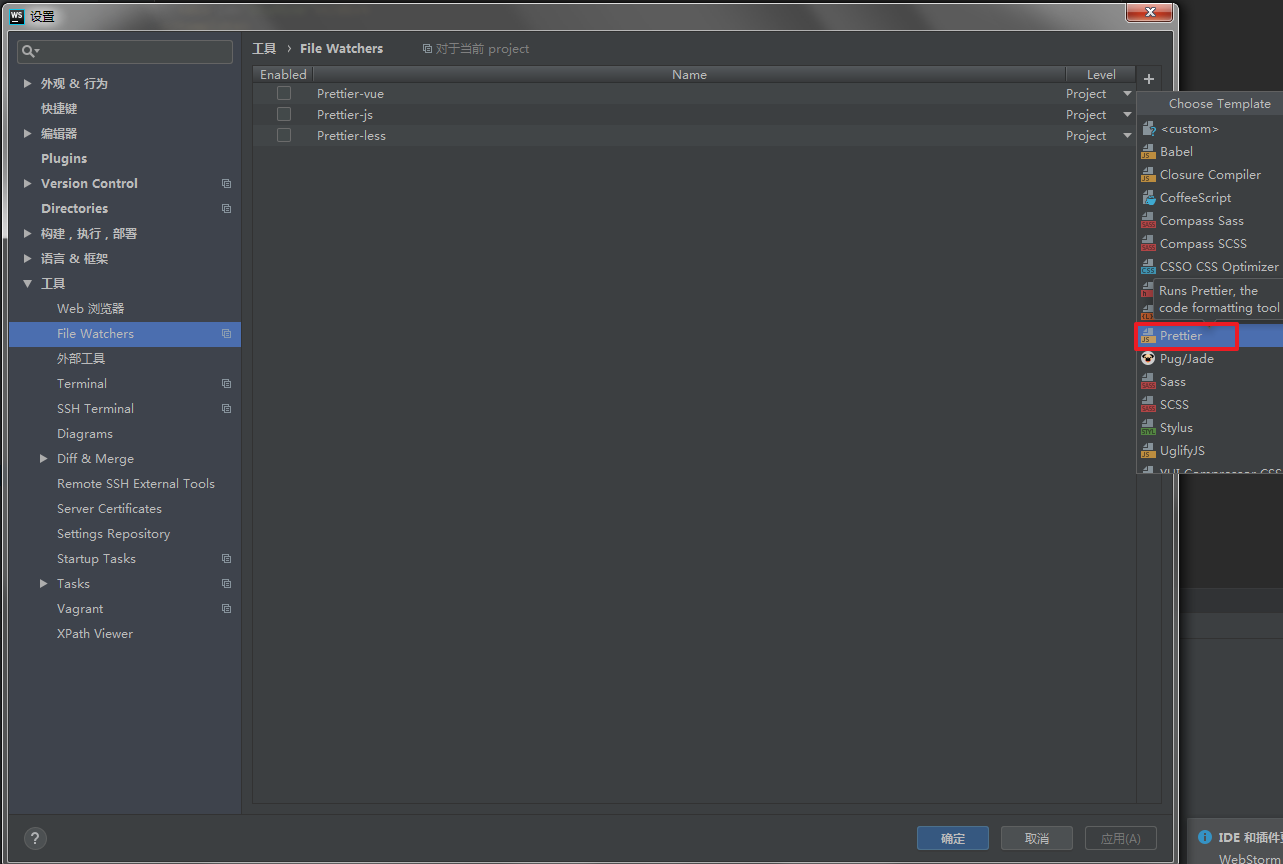Screen dimensions: 1283x864
Task: Sort by the Enabled column header
Action: pyautogui.click(x=283, y=75)
